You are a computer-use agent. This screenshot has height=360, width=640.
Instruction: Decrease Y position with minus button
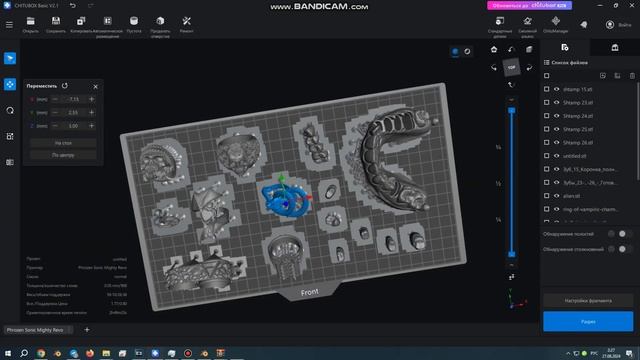55,113
